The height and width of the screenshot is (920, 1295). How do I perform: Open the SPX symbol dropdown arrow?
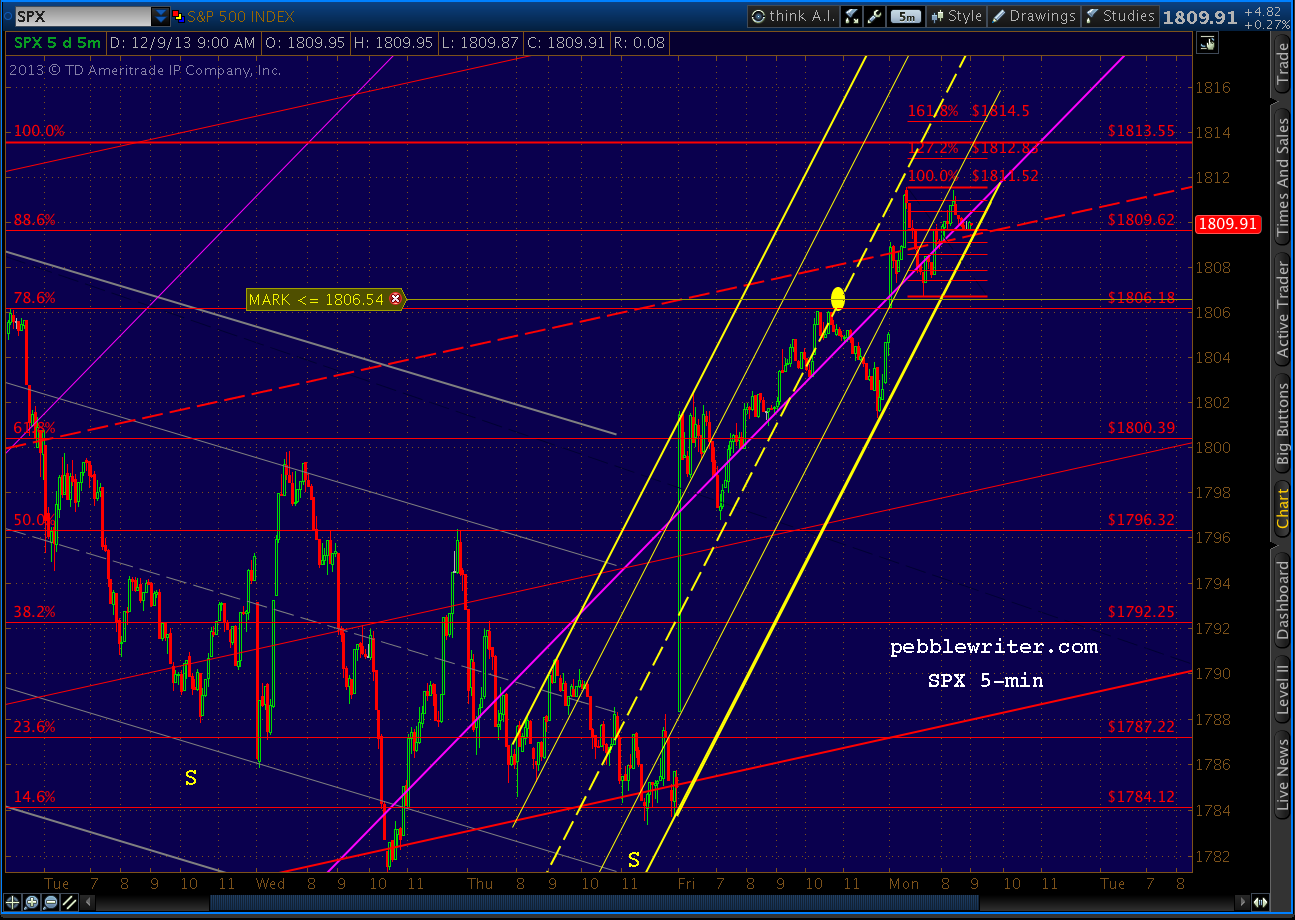pyautogui.click(x=161, y=15)
